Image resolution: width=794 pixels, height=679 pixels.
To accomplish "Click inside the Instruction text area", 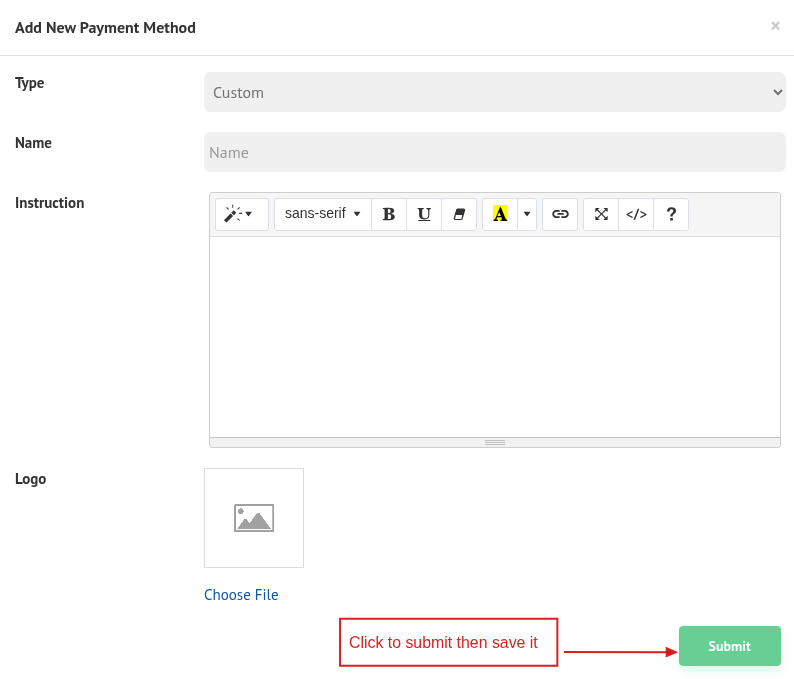I will (494, 336).
